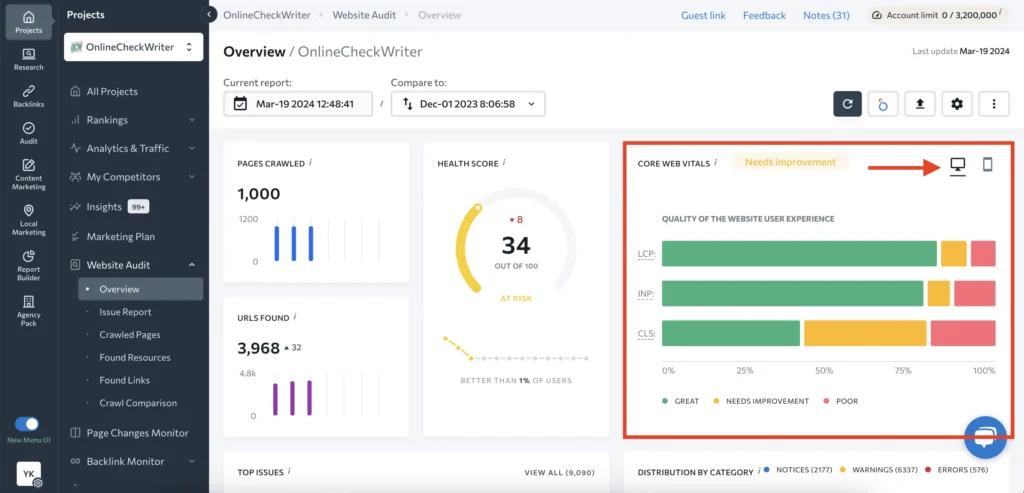The height and width of the screenshot is (493, 1024).
Task: Click OnlineCheckWriter breadcrumb
Action: click(266, 14)
